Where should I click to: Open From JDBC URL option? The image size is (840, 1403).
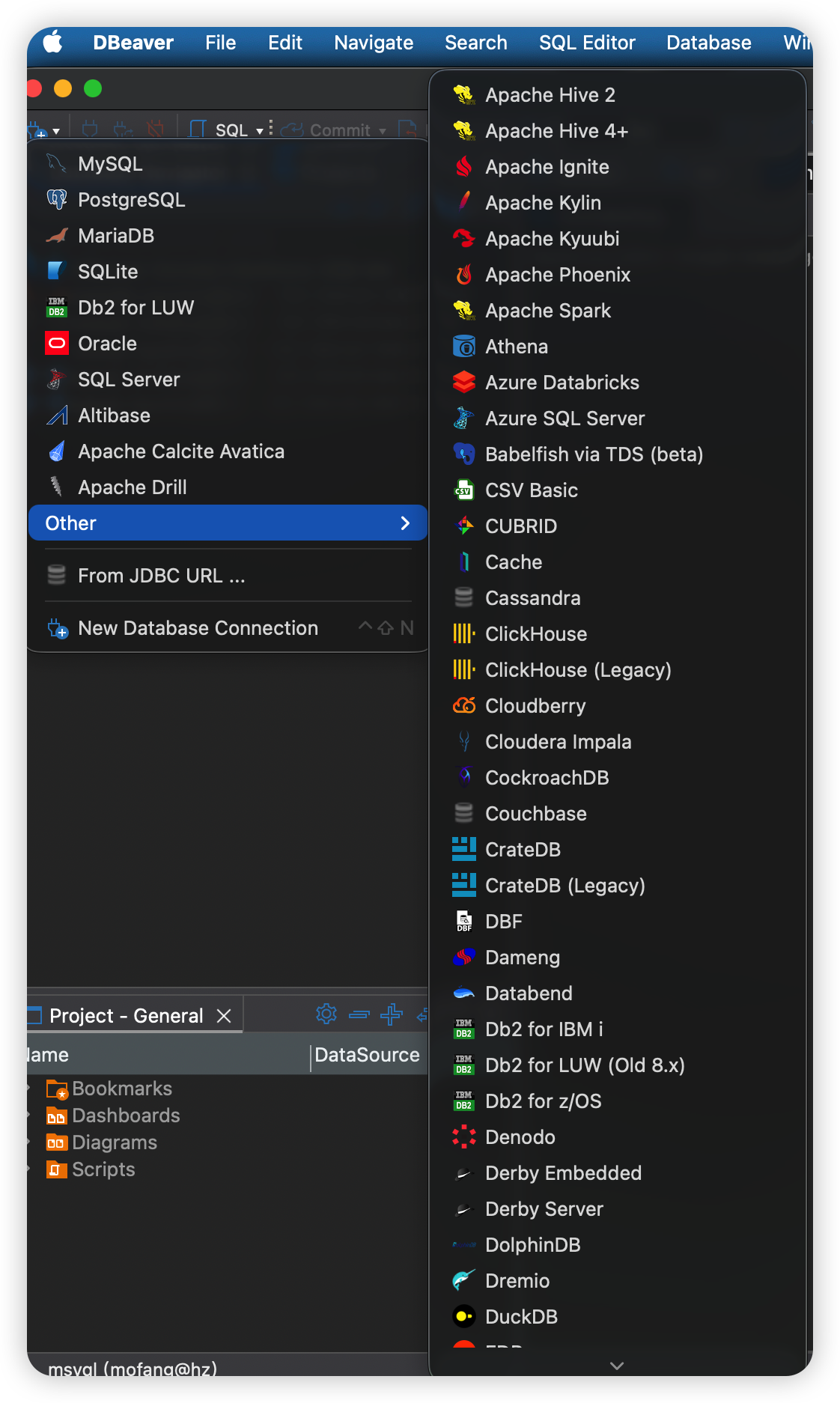click(x=228, y=576)
